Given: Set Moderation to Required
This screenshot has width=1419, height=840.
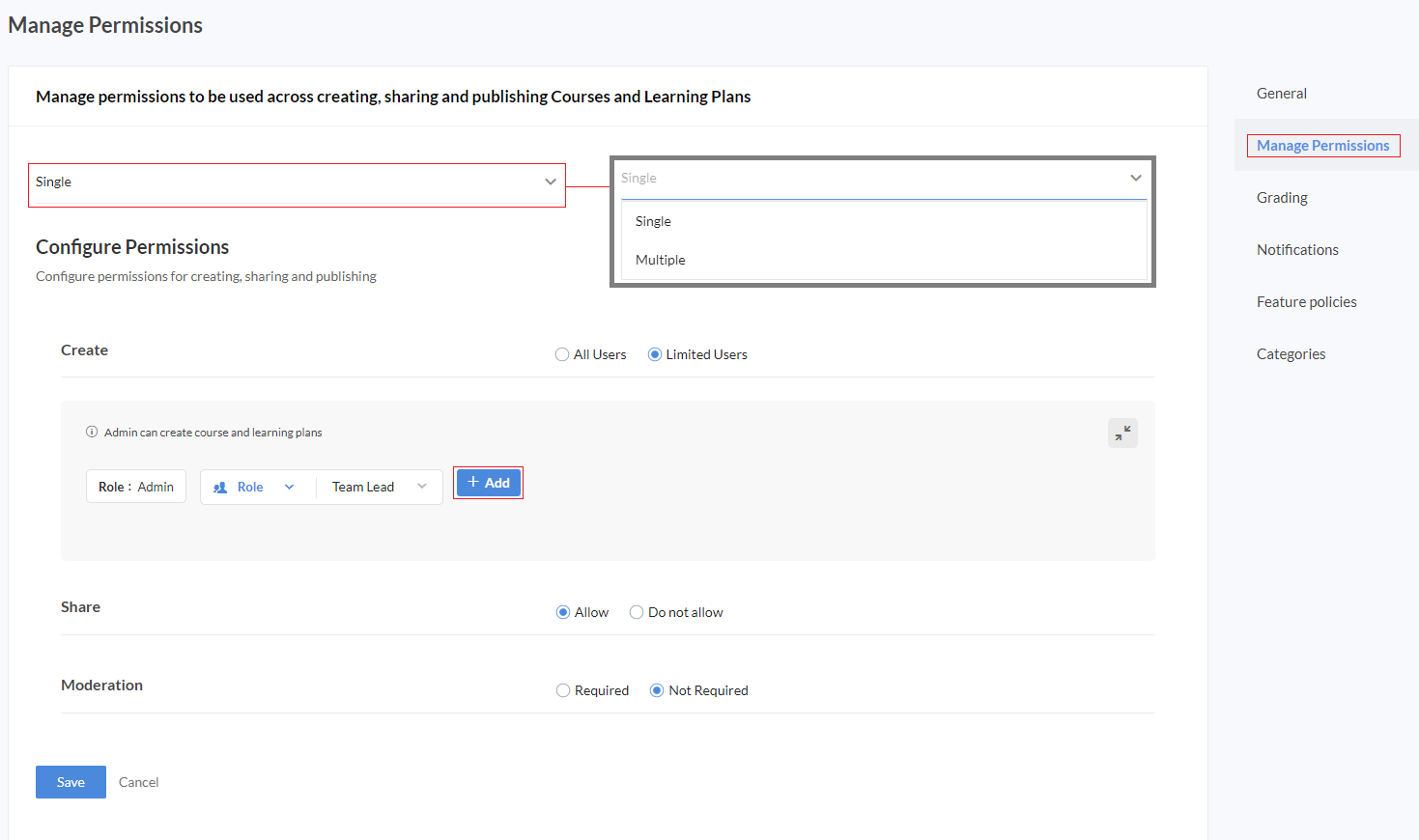Looking at the screenshot, I should [x=563, y=690].
